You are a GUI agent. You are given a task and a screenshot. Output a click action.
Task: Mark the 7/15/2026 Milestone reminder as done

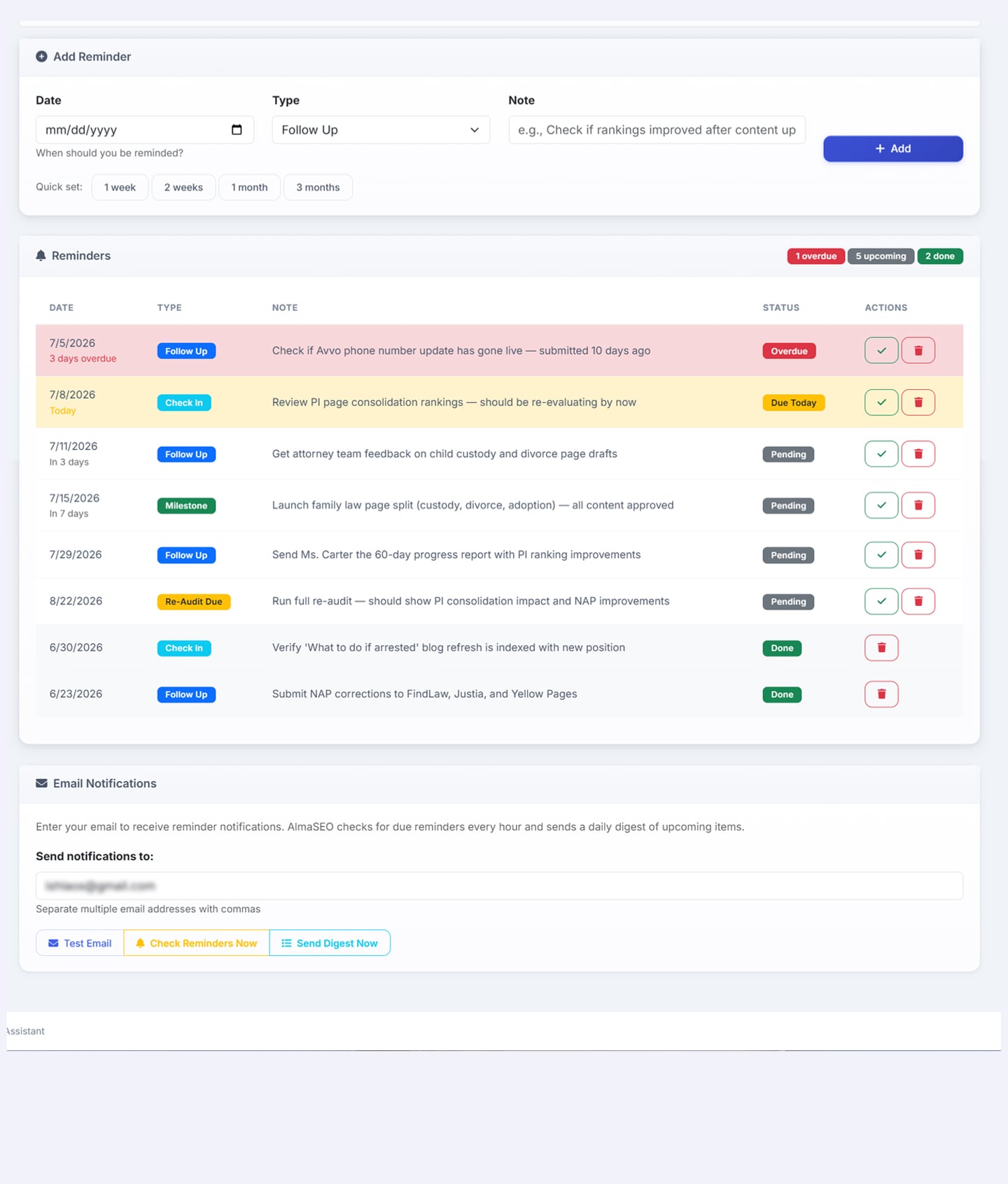(881, 505)
